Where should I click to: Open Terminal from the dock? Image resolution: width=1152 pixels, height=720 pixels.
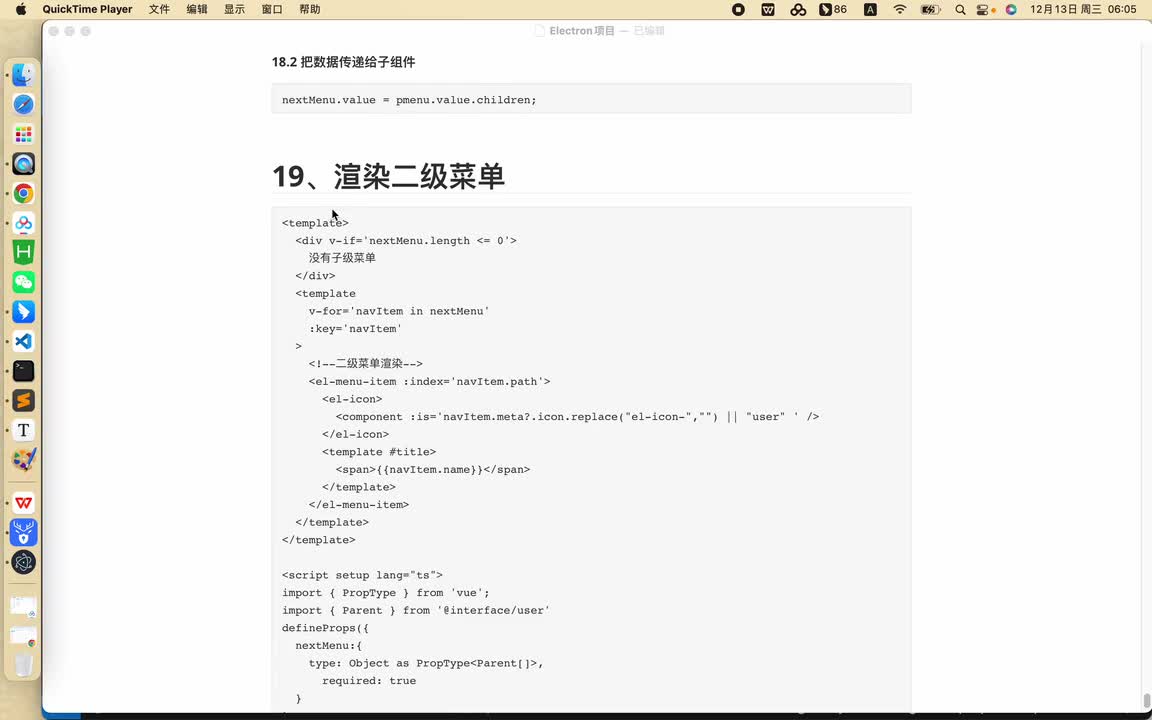point(24,370)
